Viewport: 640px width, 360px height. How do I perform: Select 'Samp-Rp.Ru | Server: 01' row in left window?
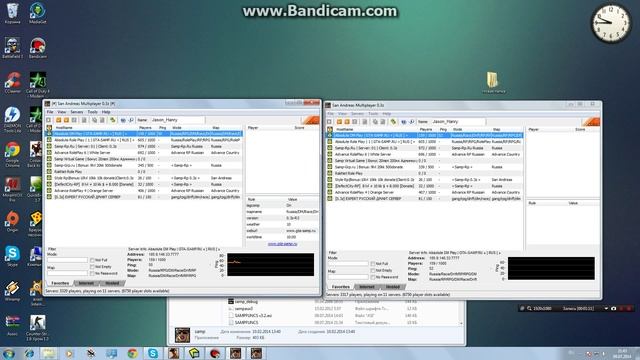(144, 146)
